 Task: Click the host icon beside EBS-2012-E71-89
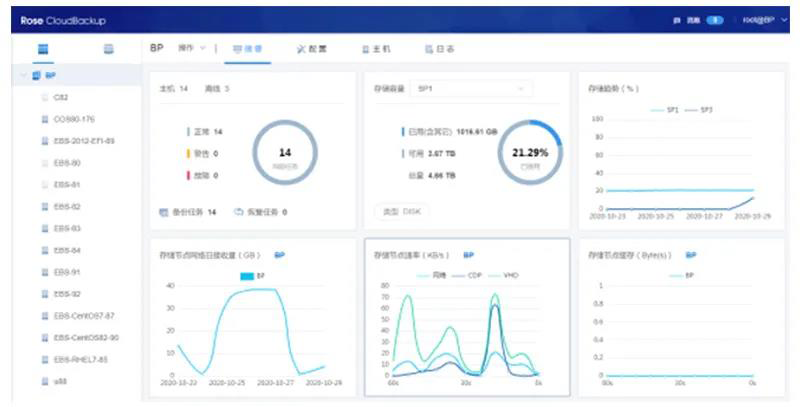coord(45,141)
